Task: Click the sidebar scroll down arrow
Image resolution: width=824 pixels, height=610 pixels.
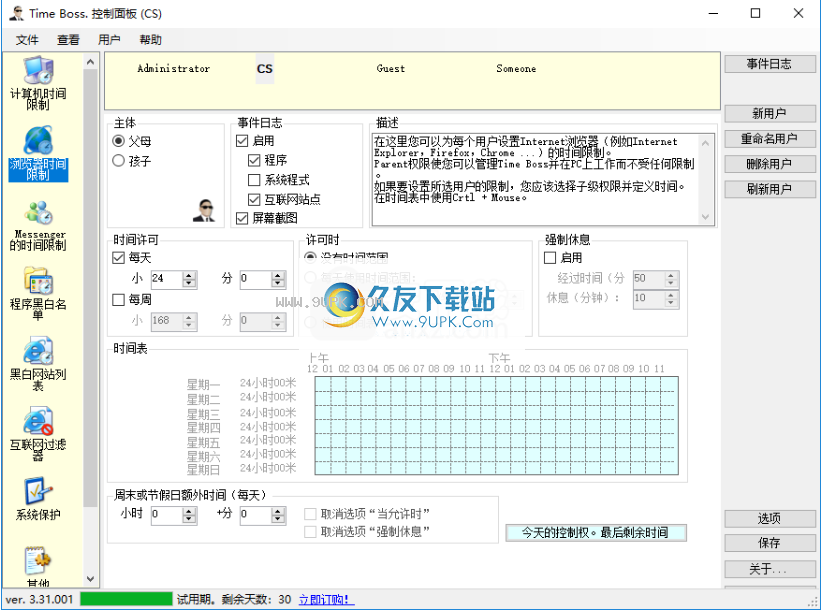Action: pos(90,579)
